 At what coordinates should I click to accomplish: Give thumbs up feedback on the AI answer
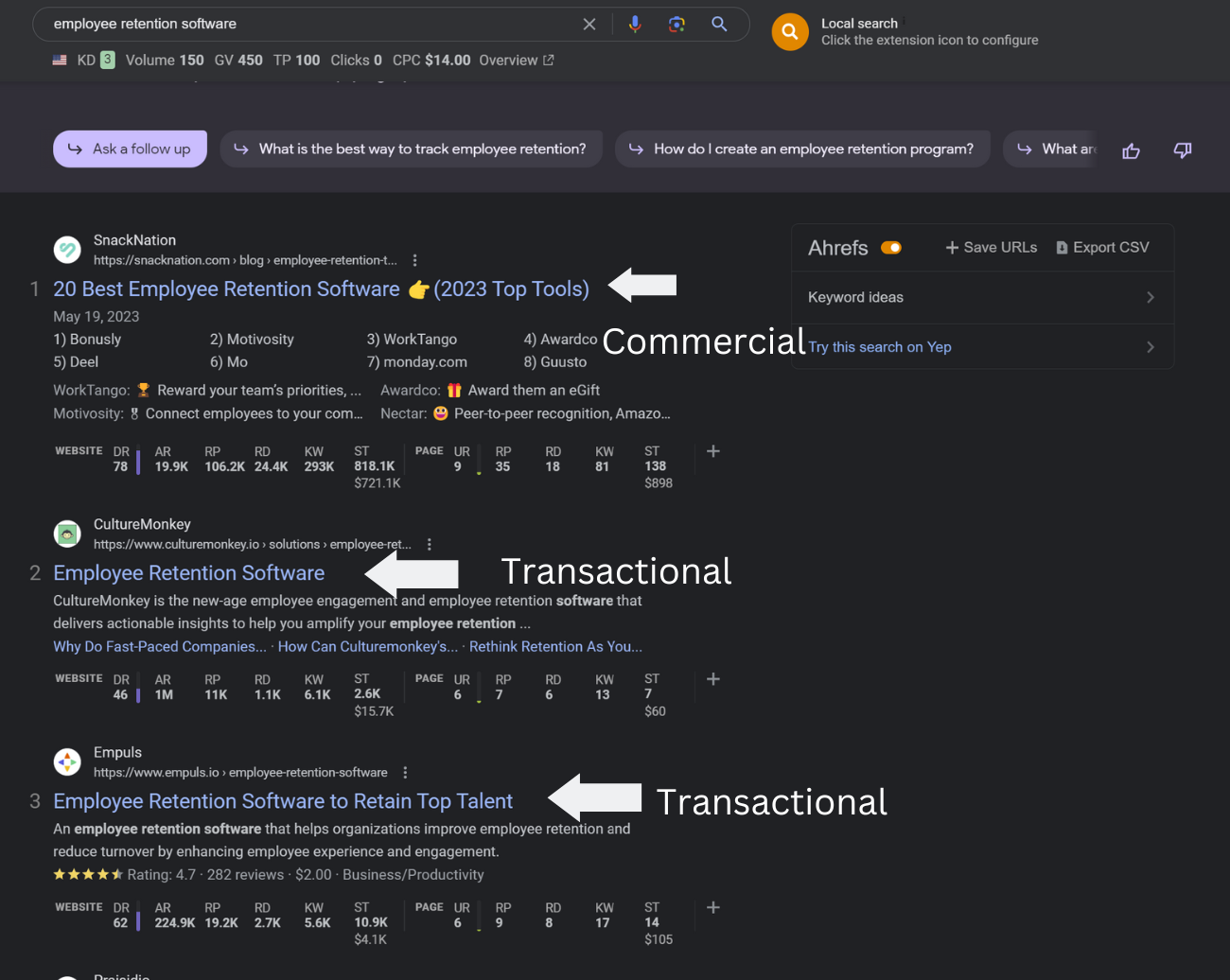tap(1131, 150)
